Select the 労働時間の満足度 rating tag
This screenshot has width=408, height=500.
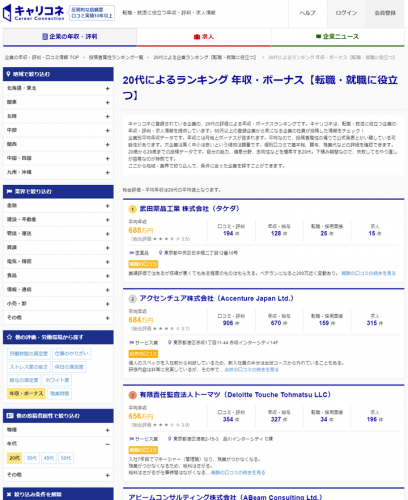pyautogui.click(x=28, y=354)
